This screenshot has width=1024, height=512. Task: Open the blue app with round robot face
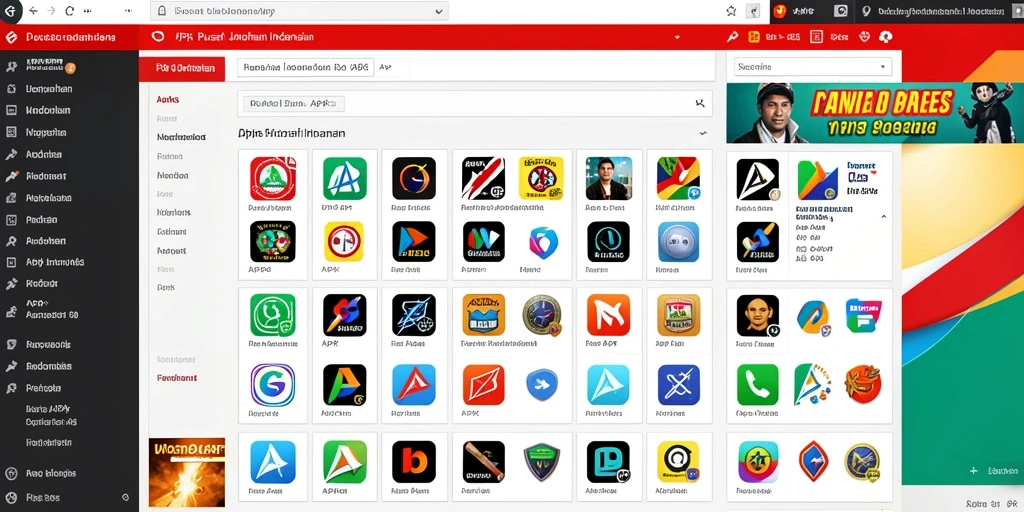click(x=679, y=242)
